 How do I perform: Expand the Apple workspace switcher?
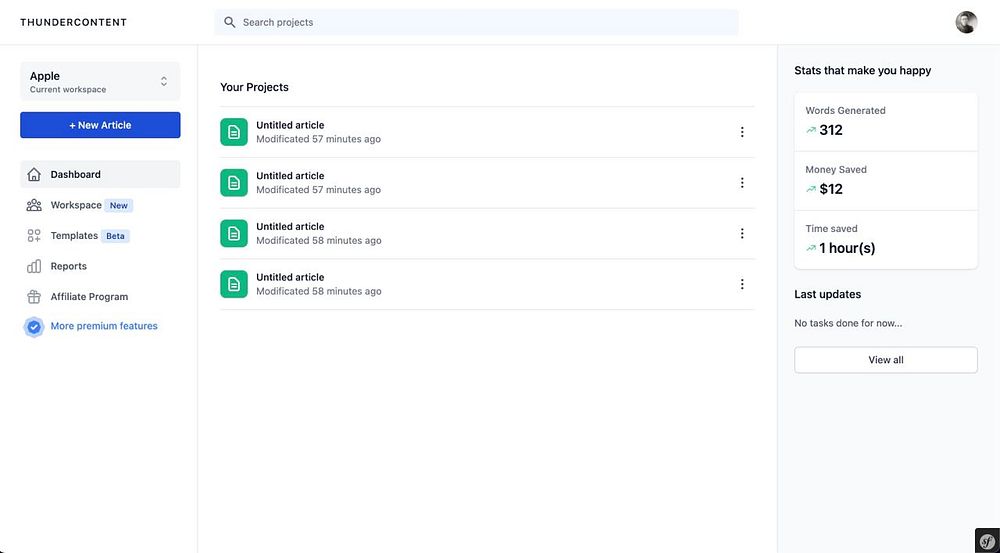coord(100,82)
